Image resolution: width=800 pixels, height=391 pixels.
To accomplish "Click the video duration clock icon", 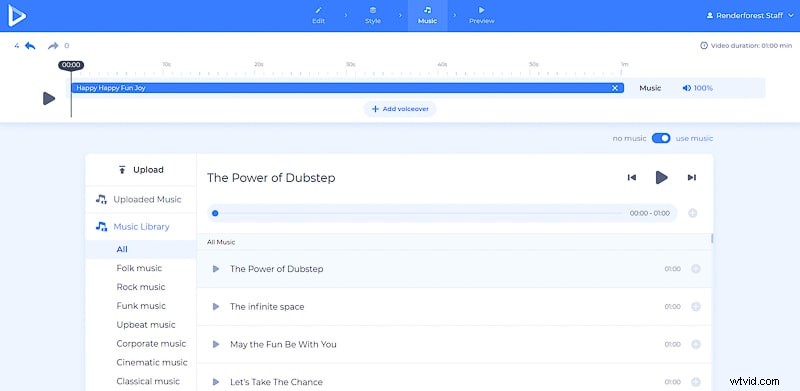I will [x=704, y=45].
